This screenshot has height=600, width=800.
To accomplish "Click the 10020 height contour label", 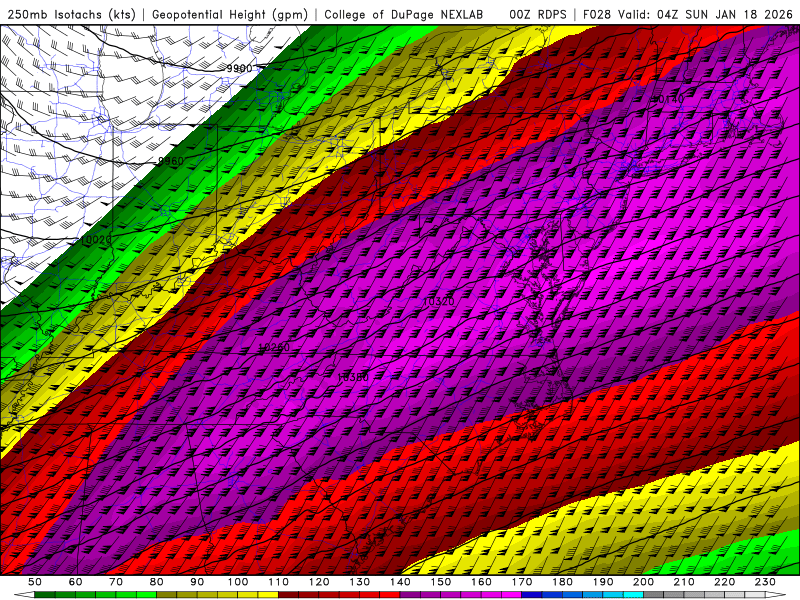I will click(95, 239).
